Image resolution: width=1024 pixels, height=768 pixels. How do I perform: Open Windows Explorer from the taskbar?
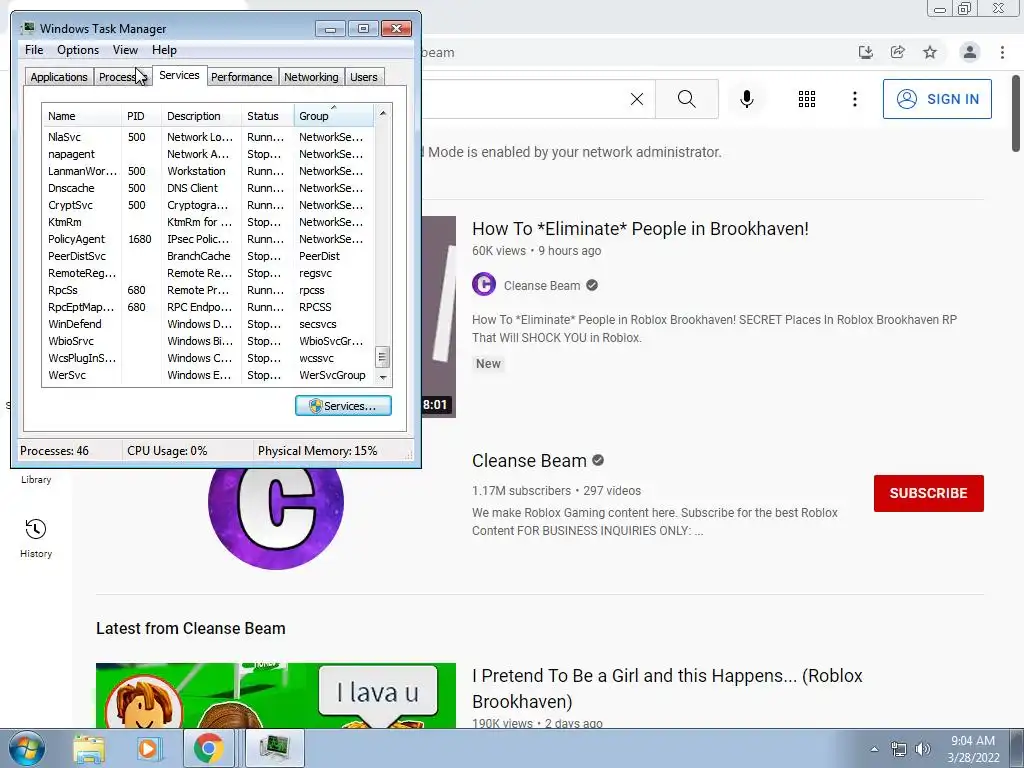(x=89, y=748)
